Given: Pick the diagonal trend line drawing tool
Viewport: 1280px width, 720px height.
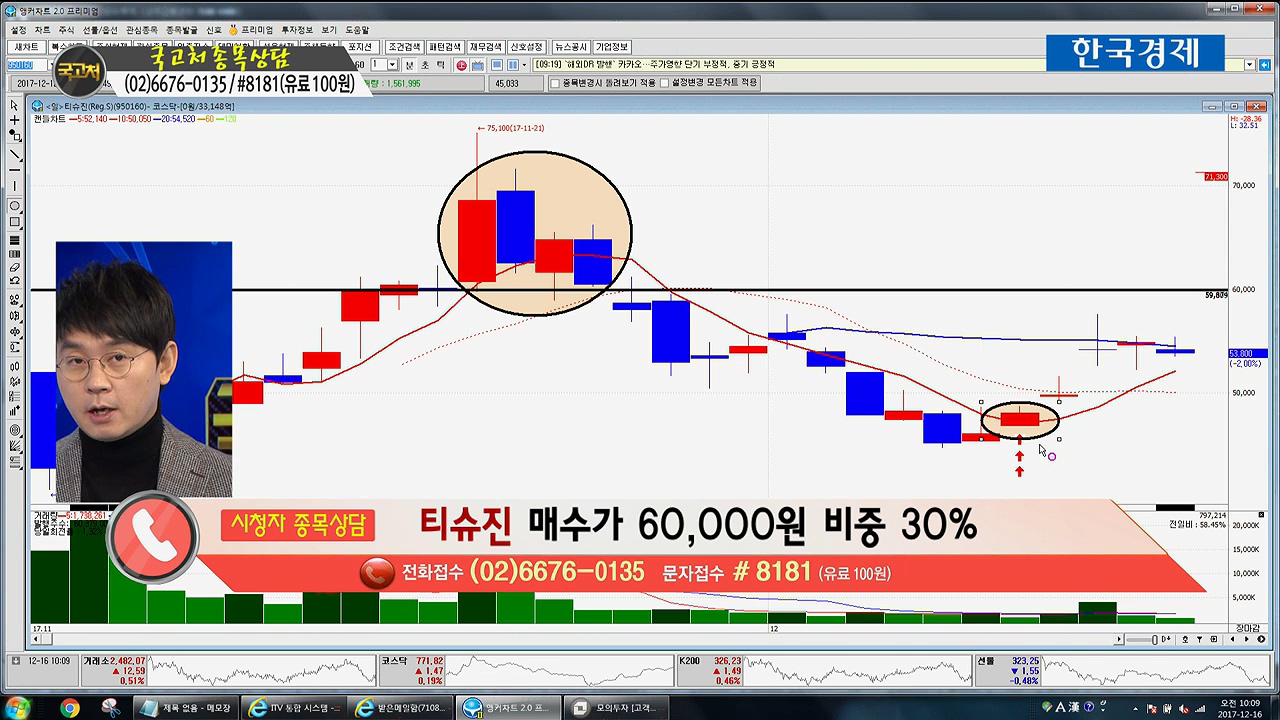Looking at the screenshot, I should (14, 155).
